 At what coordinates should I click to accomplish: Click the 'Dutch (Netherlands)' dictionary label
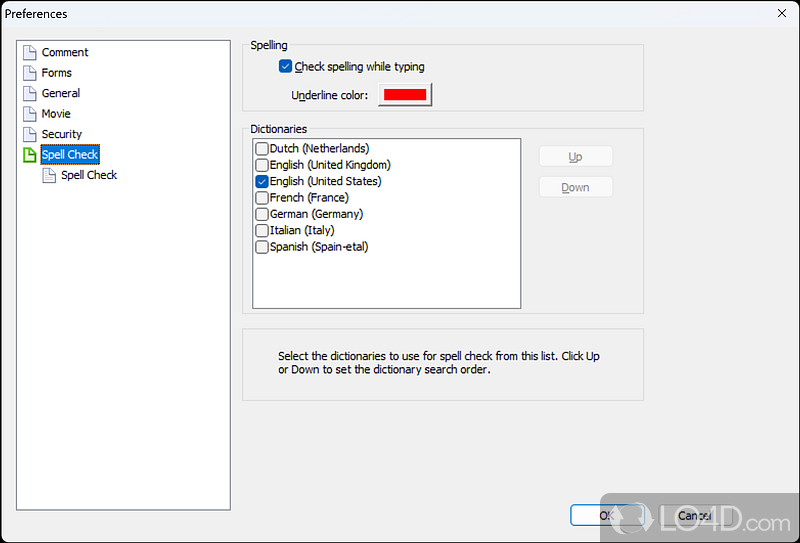click(x=319, y=149)
